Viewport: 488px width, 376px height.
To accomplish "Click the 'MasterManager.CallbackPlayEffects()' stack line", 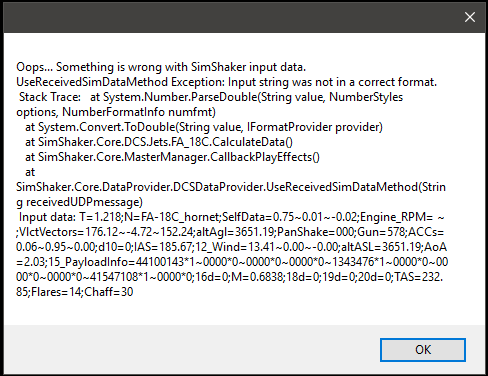I will pos(172,157).
